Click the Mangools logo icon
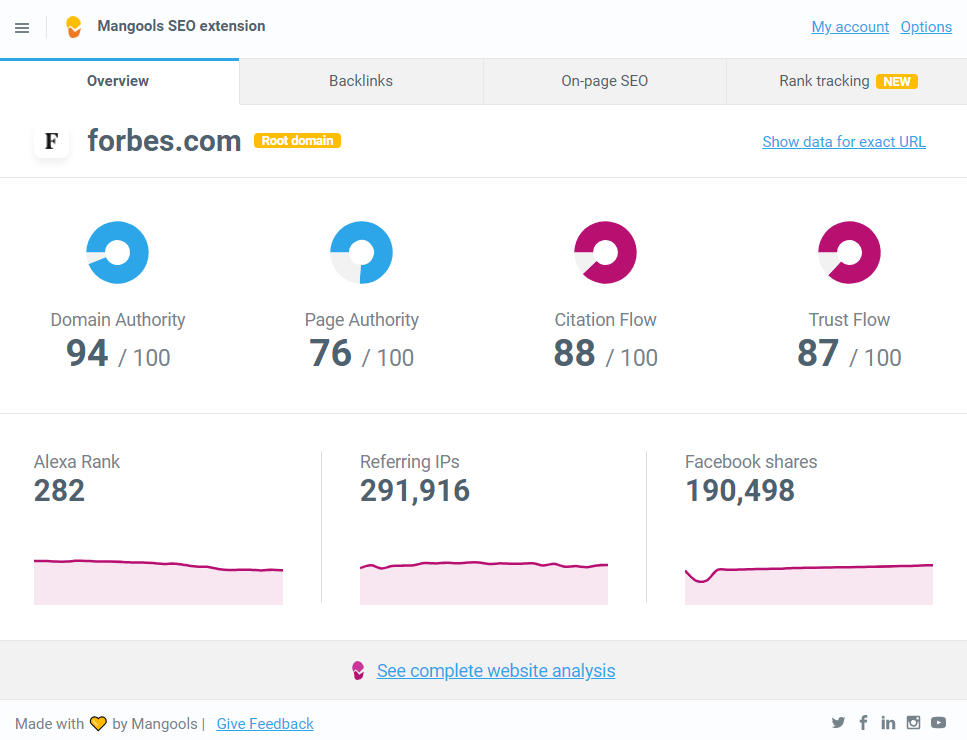The width and height of the screenshot is (967, 740). tap(73, 27)
